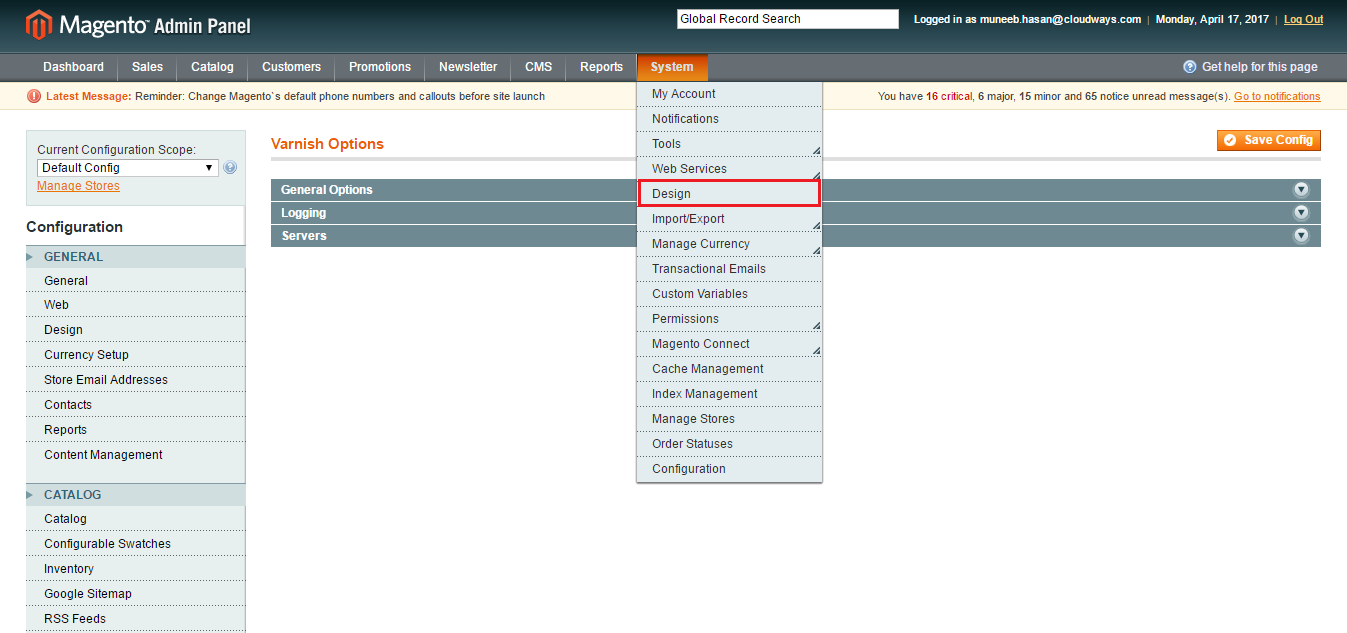The width and height of the screenshot is (1347, 633).
Task: Click the red alert icon next to Latest Message
Action: click(x=34, y=96)
